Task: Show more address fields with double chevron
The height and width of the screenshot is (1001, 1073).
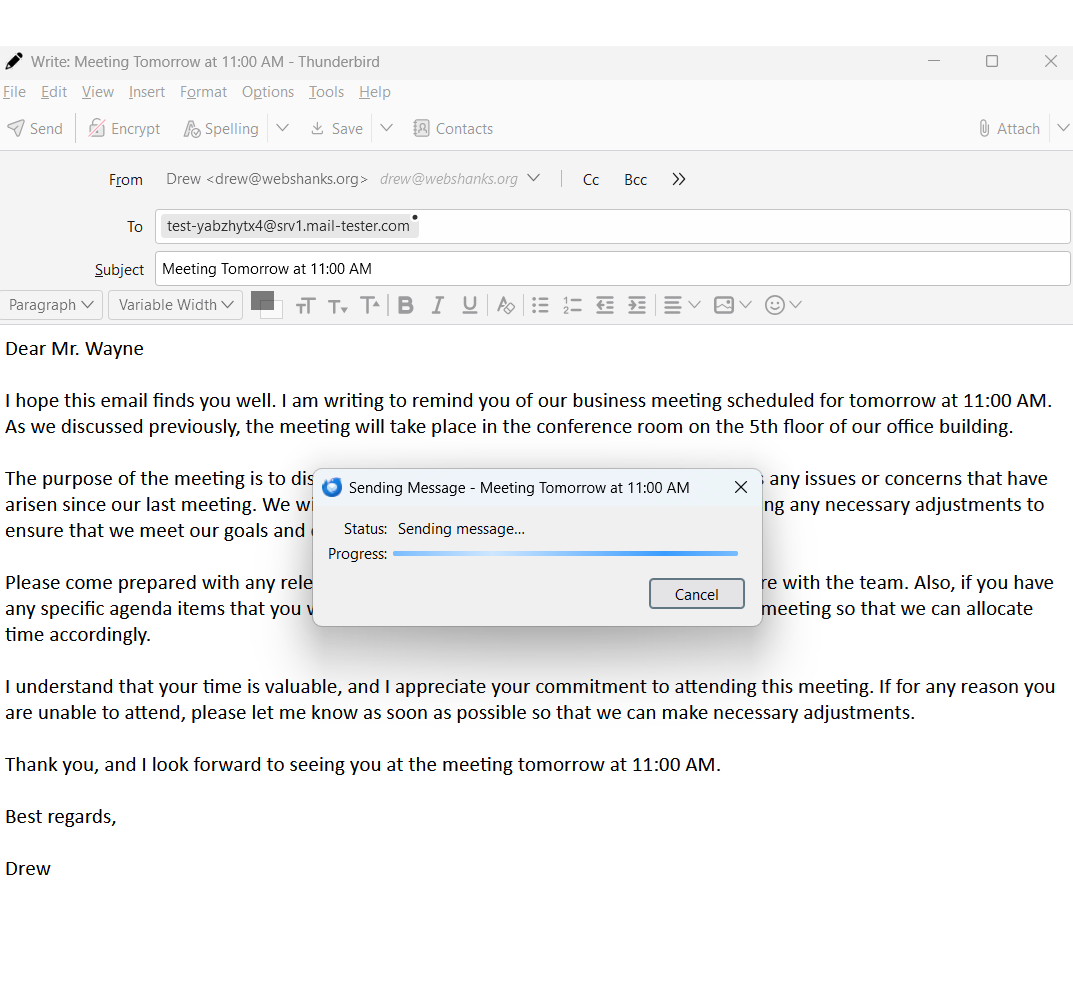Action: [x=678, y=179]
